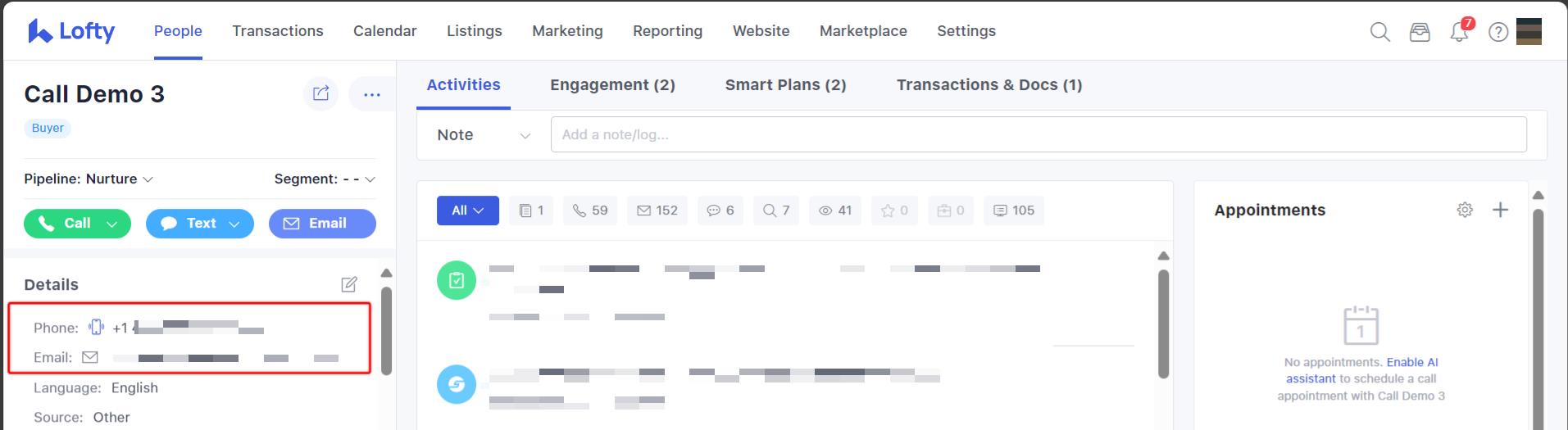The height and width of the screenshot is (430, 1568).
Task: Open the All activities filter dropdown
Action: [x=468, y=210]
